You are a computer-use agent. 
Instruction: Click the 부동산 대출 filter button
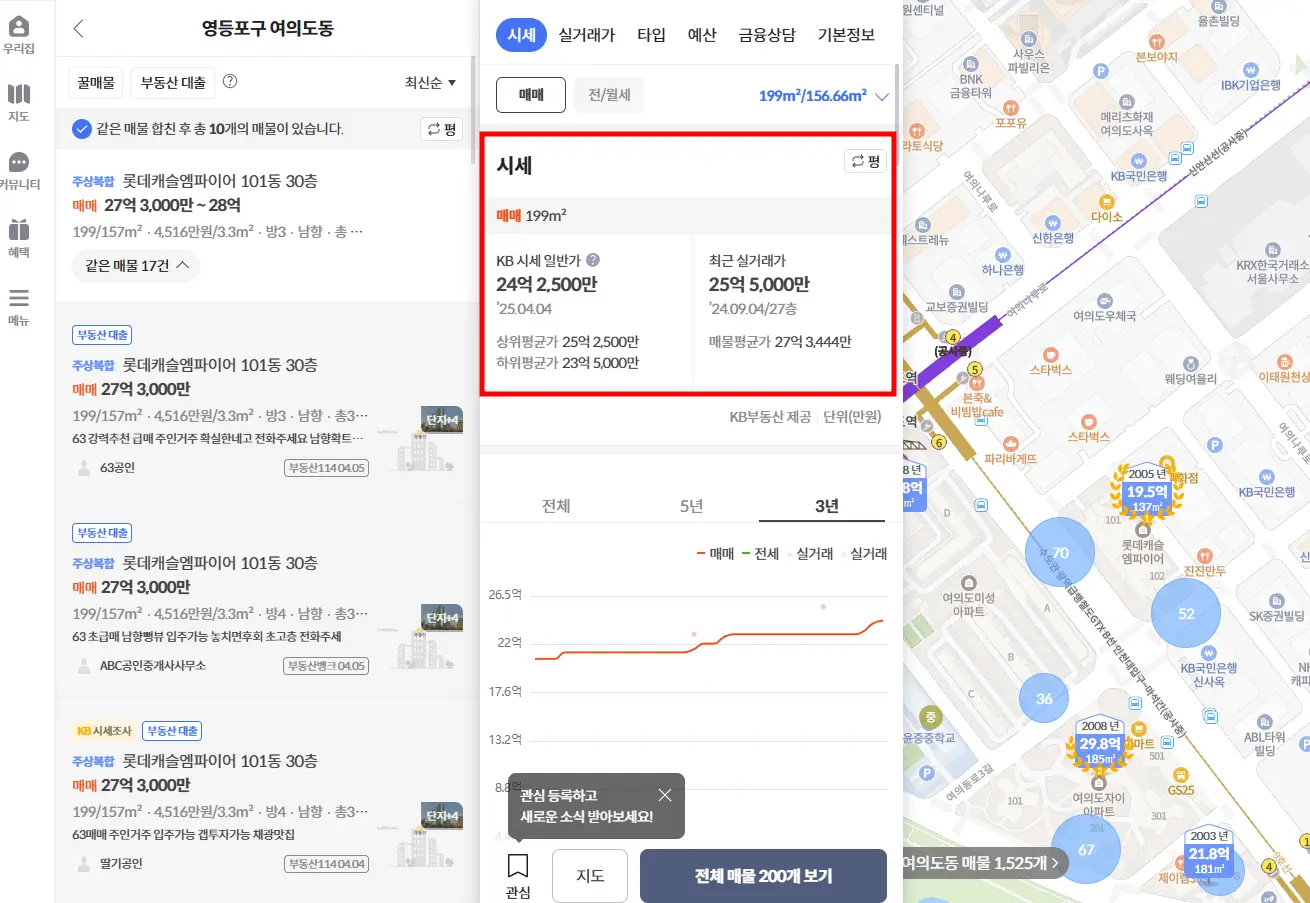click(x=173, y=83)
